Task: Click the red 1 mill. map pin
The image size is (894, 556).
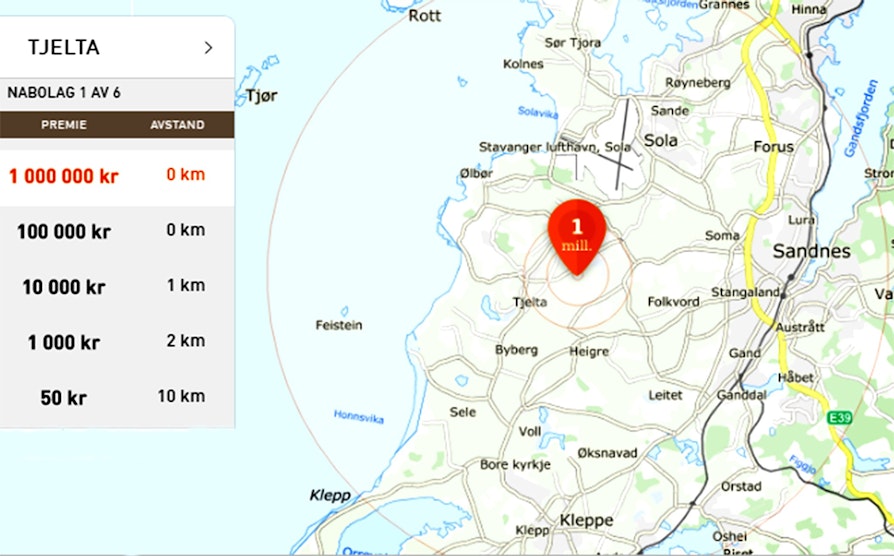Action: click(576, 237)
